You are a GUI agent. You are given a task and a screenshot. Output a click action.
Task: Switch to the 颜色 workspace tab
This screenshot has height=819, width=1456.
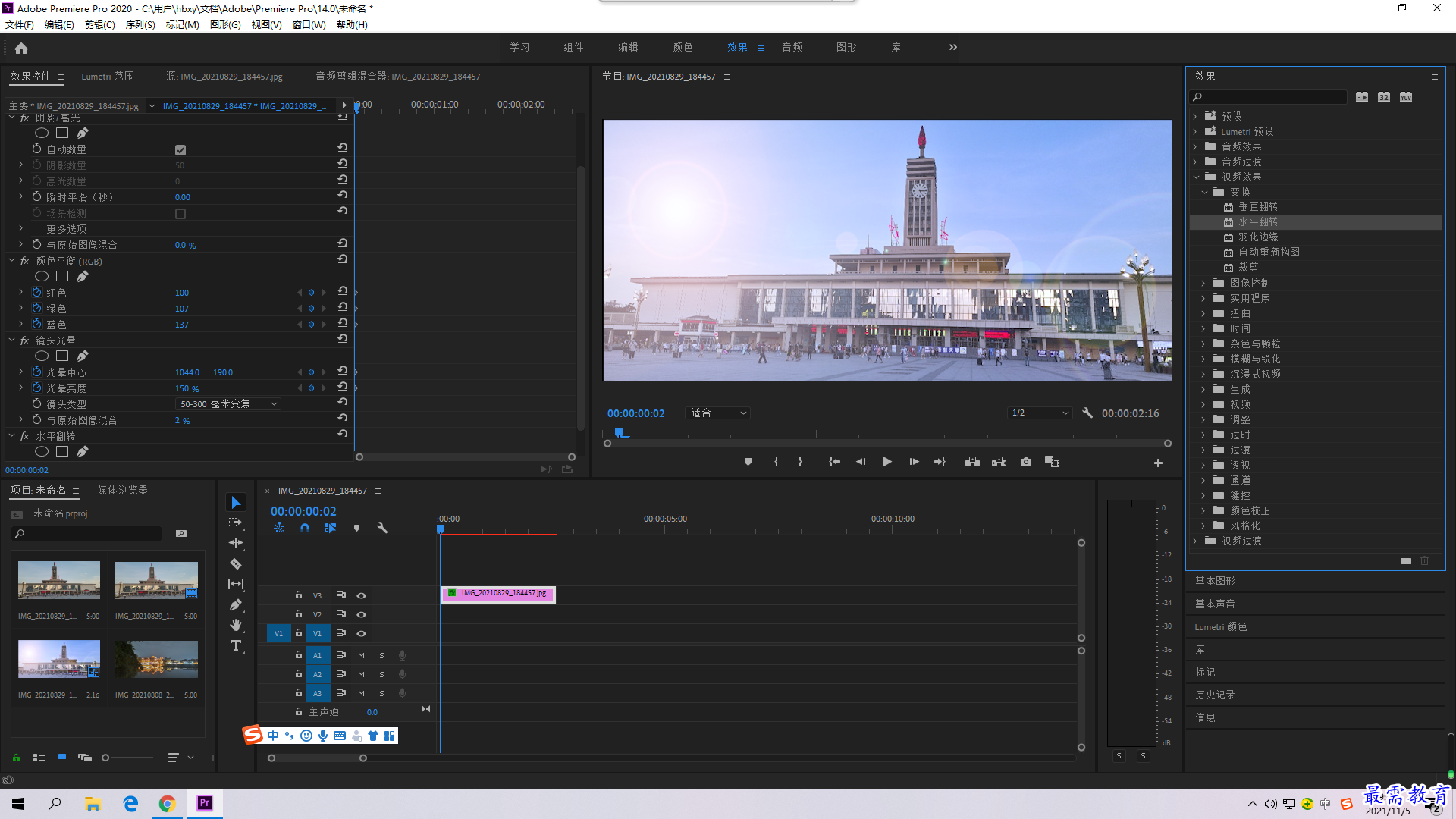click(x=682, y=48)
